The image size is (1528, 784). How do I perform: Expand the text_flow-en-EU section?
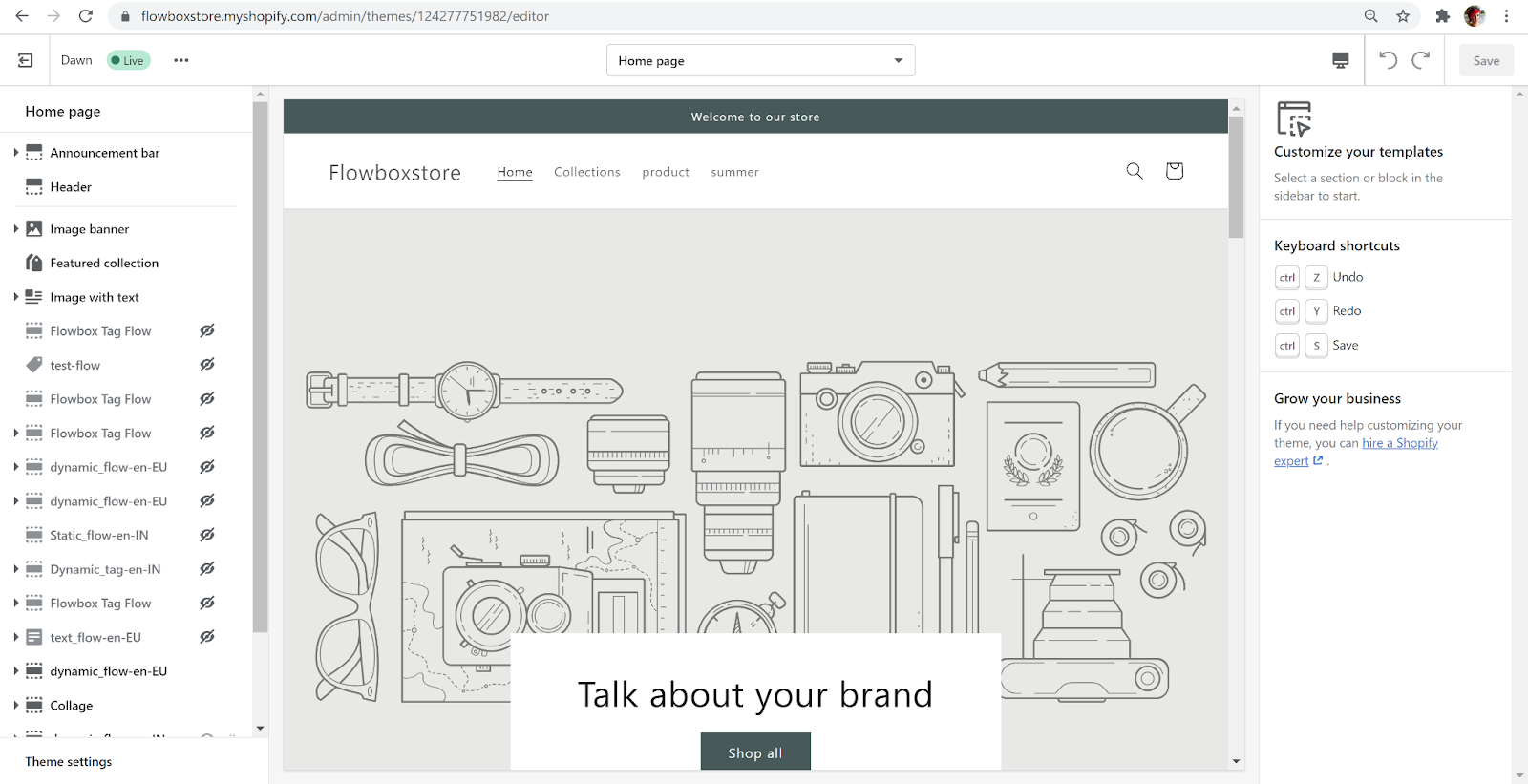pyautogui.click(x=16, y=637)
